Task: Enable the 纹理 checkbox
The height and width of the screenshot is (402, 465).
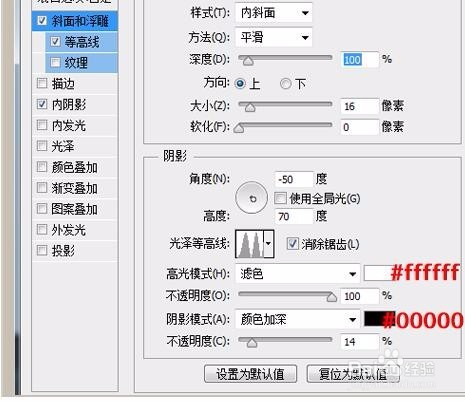Action: (x=55, y=62)
